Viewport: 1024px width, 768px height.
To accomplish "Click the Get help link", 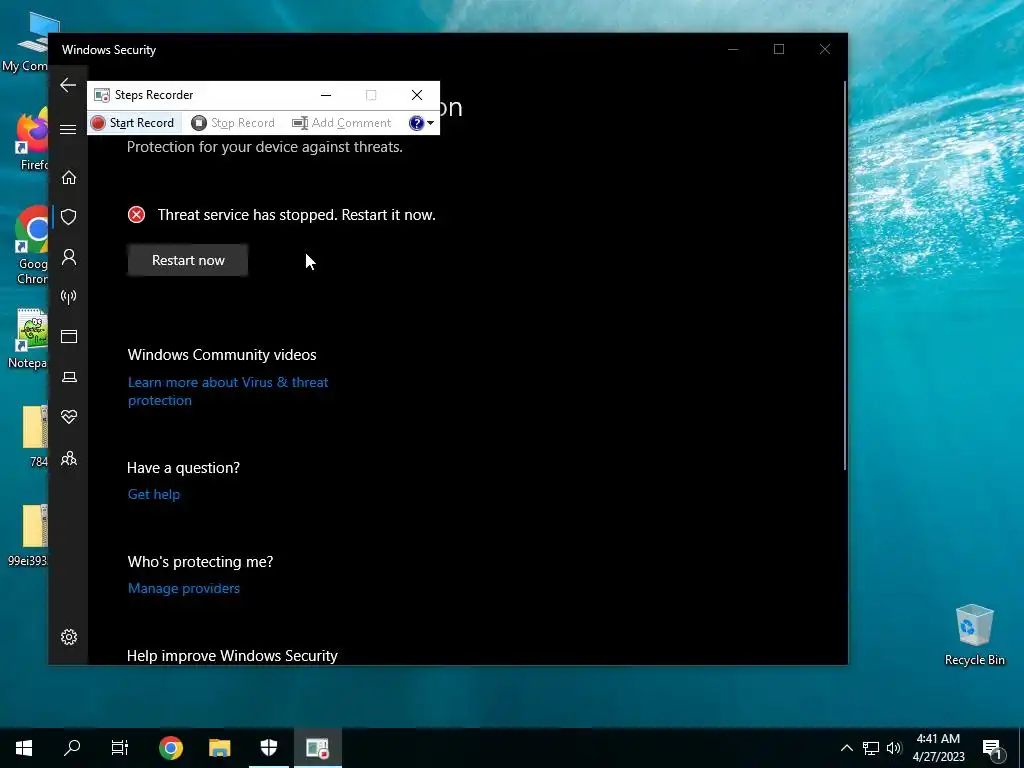I will click(154, 494).
